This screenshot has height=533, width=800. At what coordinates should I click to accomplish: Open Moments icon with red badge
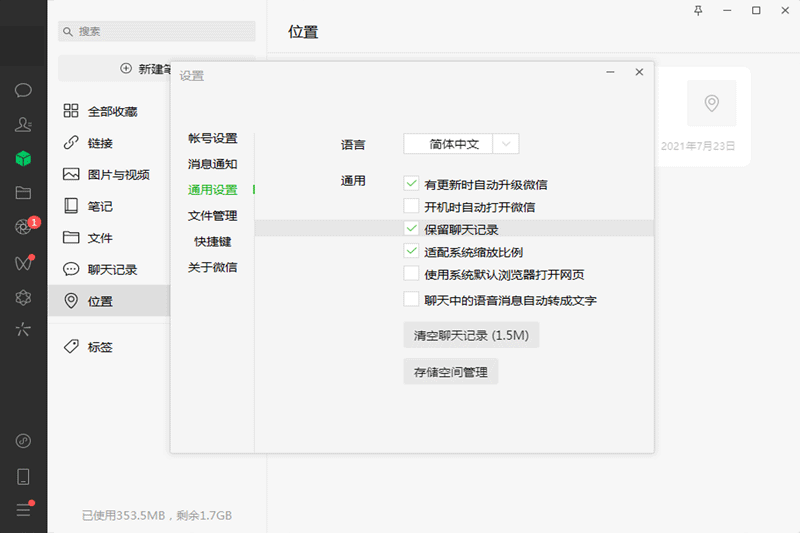(23, 227)
